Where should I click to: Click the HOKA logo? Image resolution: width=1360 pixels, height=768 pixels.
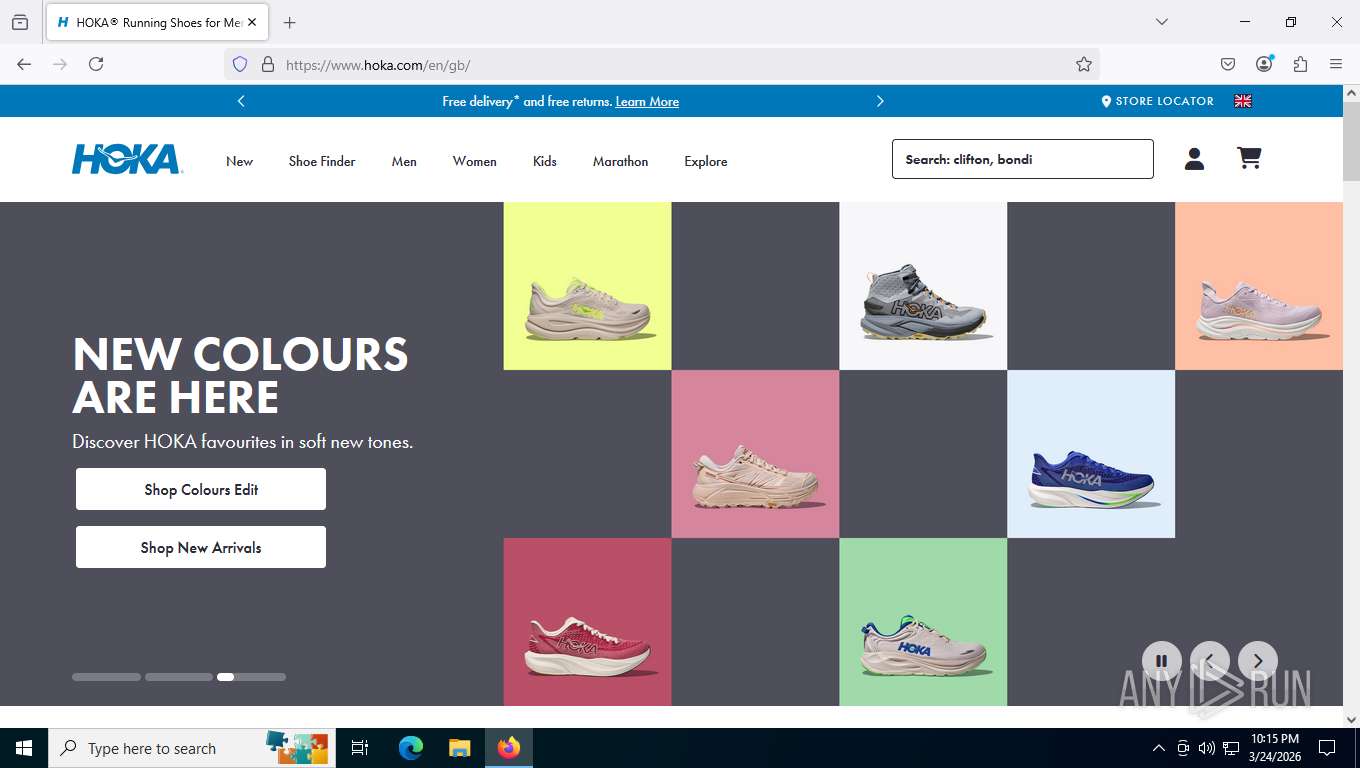(x=126, y=160)
